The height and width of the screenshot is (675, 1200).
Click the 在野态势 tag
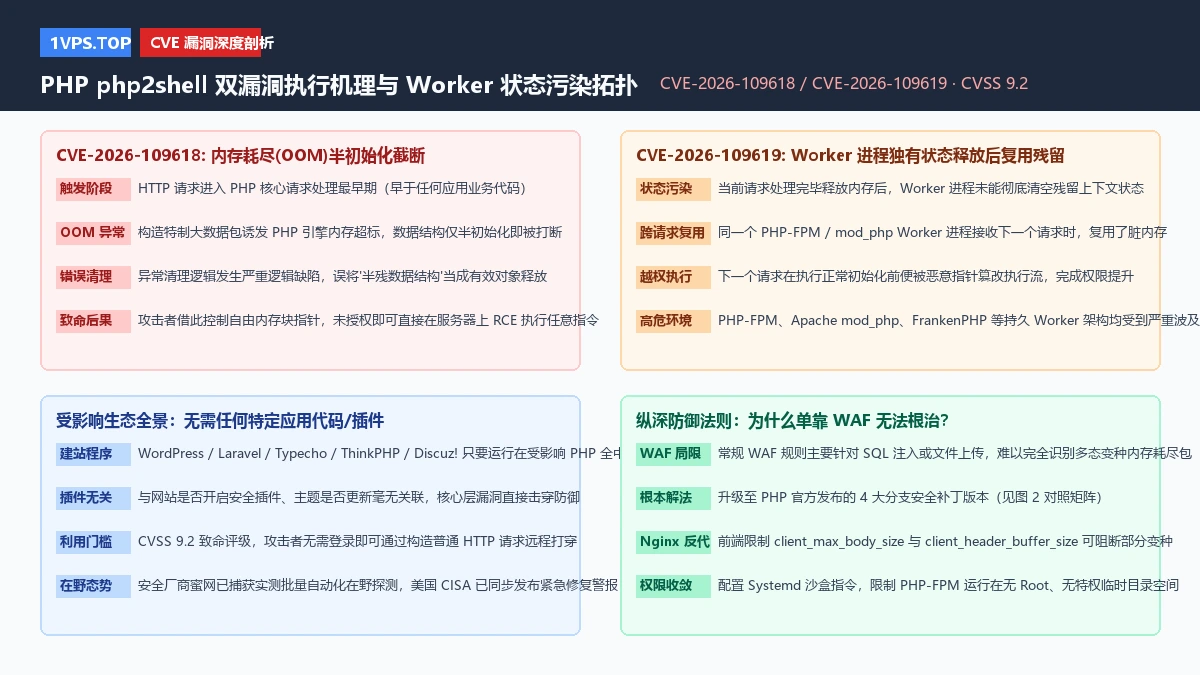(93, 585)
